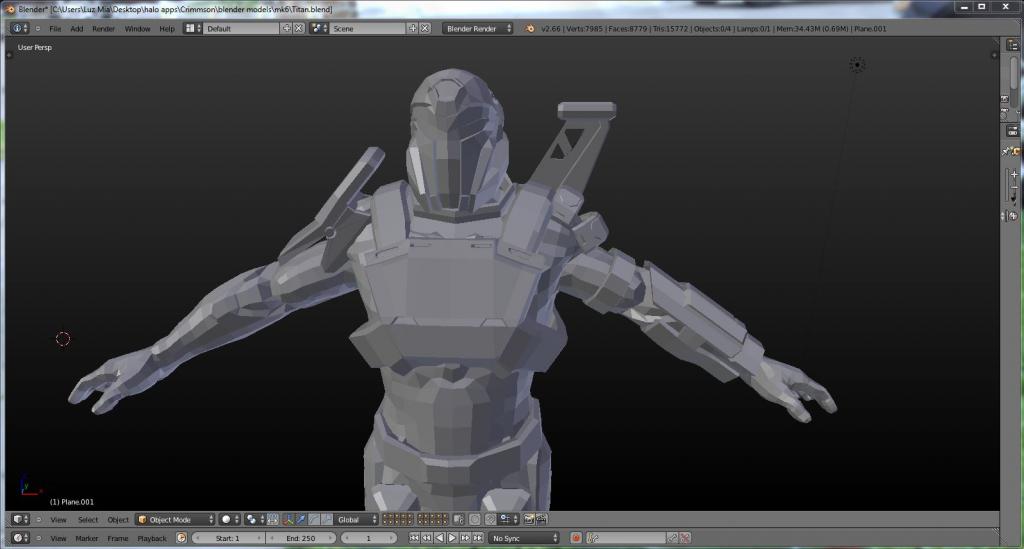This screenshot has height=549, width=1024.
Task: Delete the current Scene
Action: [x=424, y=29]
